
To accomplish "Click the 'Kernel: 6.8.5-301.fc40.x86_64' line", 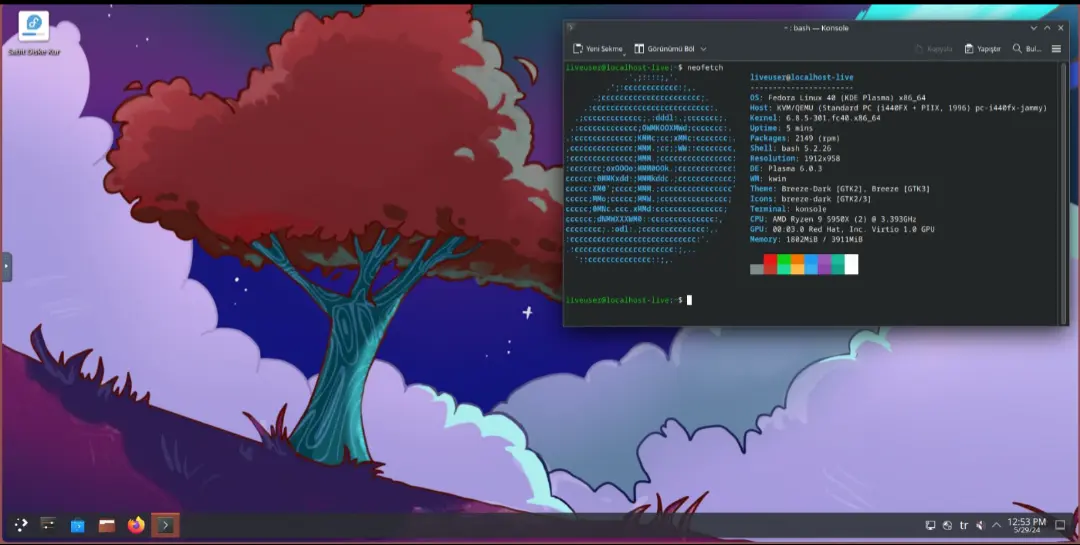I will [x=815, y=118].
